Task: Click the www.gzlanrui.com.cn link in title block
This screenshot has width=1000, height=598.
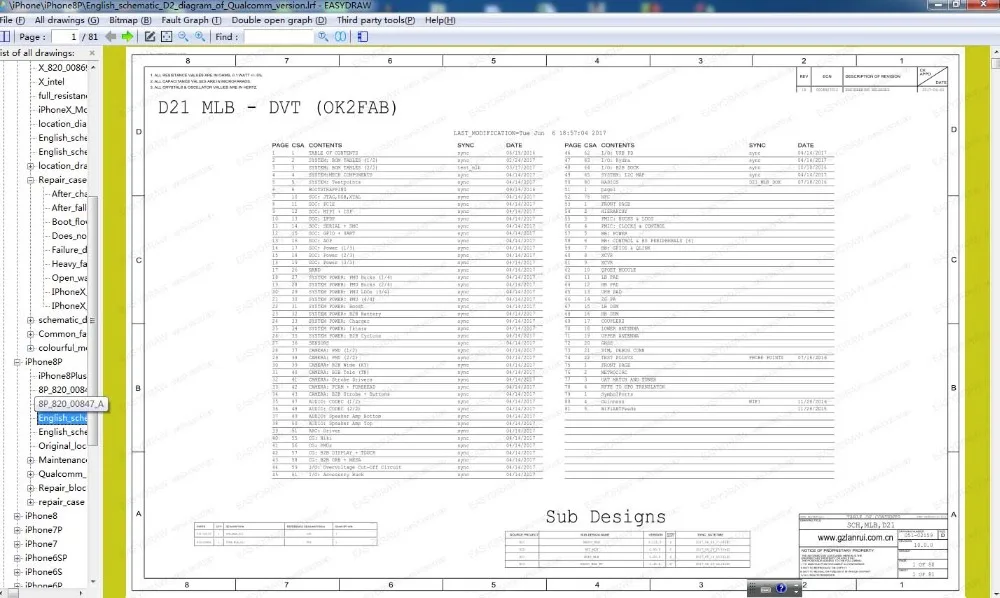Action: point(855,537)
